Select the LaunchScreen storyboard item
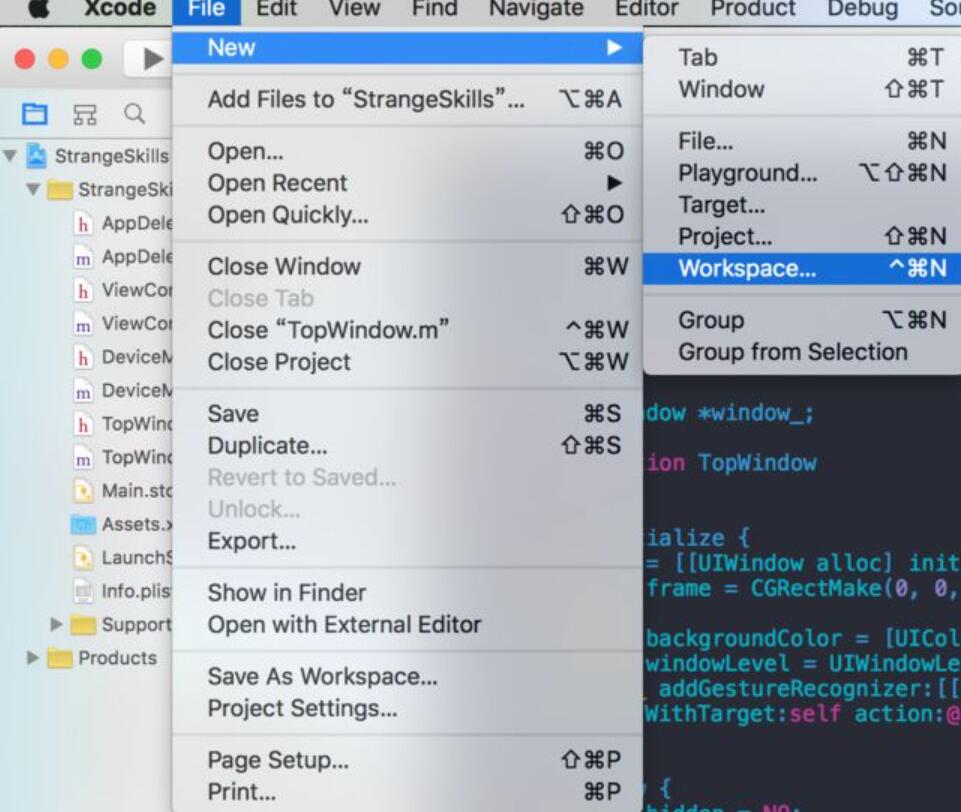961x812 pixels. [x=137, y=557]
